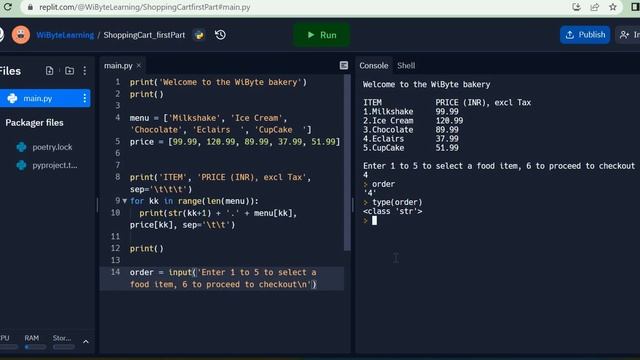Create a new folder
Screen dimensions: 640x360
[69, 71]
